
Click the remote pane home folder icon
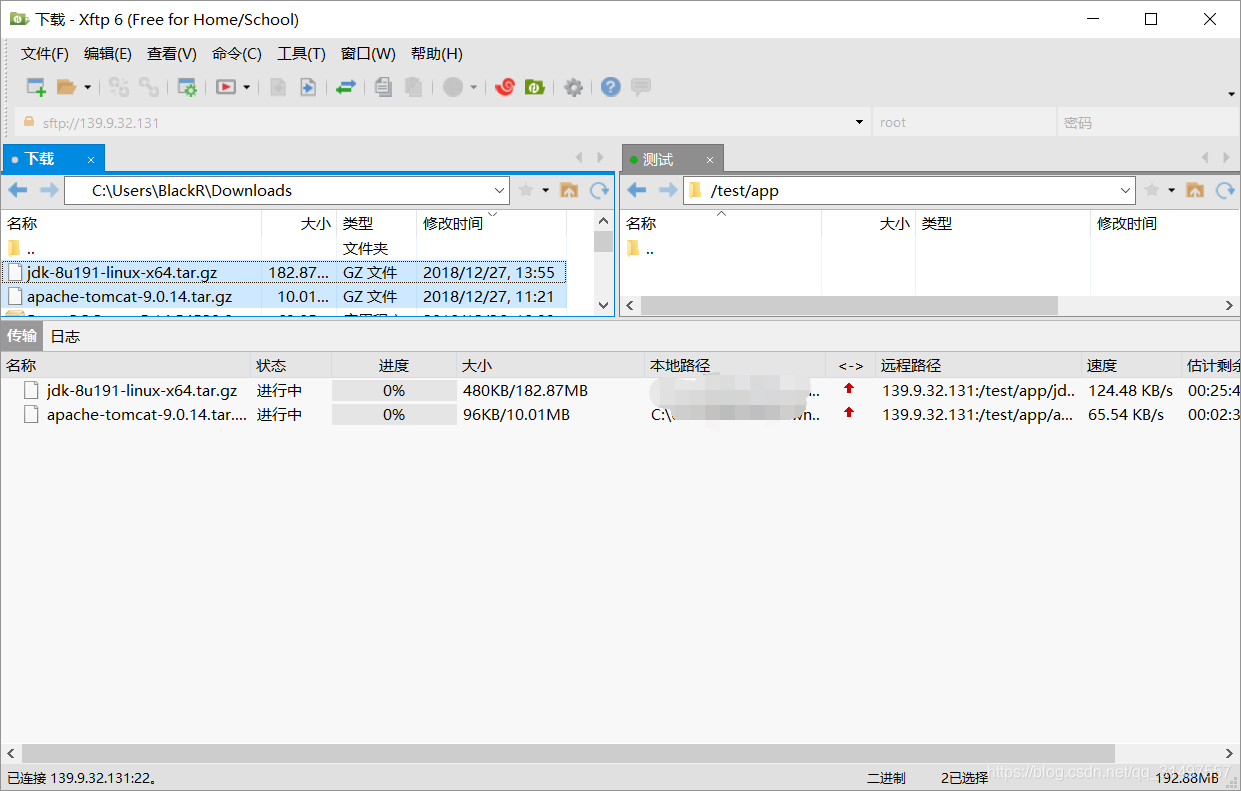(1195, 190)
